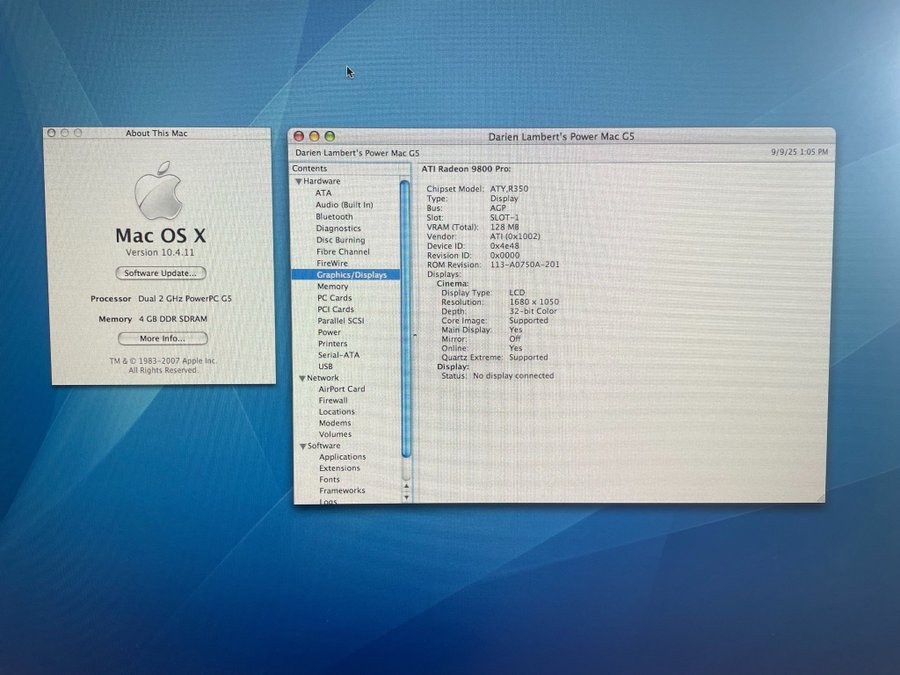The height and width of the screenshot is (675, 900).
Task: Select Bluetooth in hardware list
Action: click(x=334, y=216)
